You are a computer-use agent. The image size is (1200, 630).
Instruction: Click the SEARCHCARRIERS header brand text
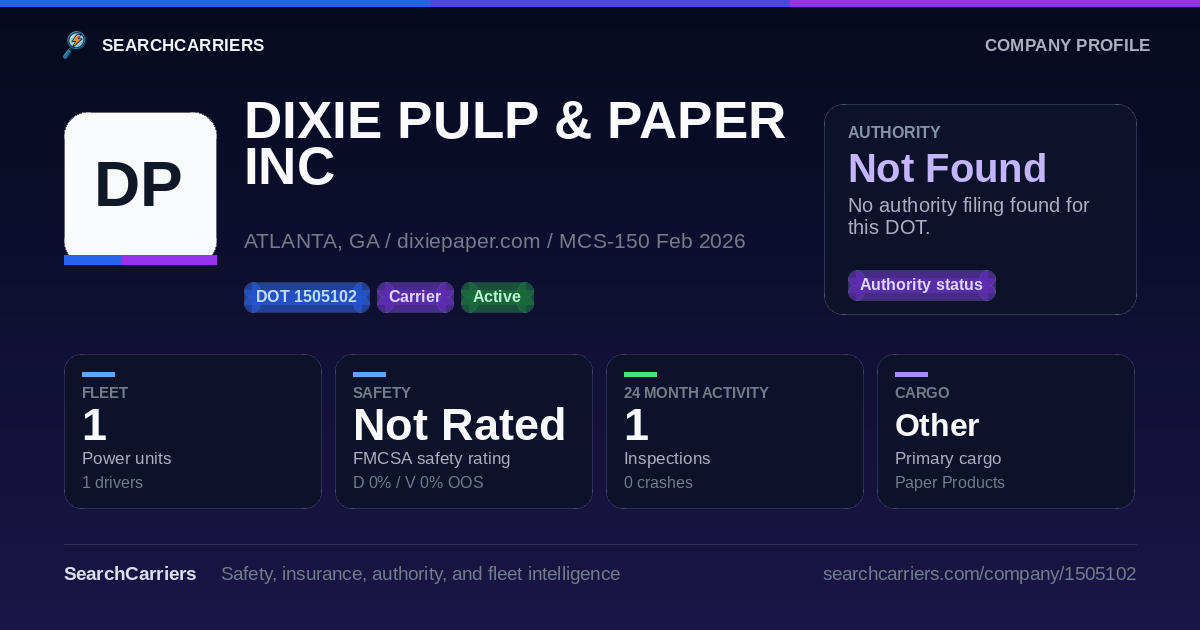coord(183,45)
